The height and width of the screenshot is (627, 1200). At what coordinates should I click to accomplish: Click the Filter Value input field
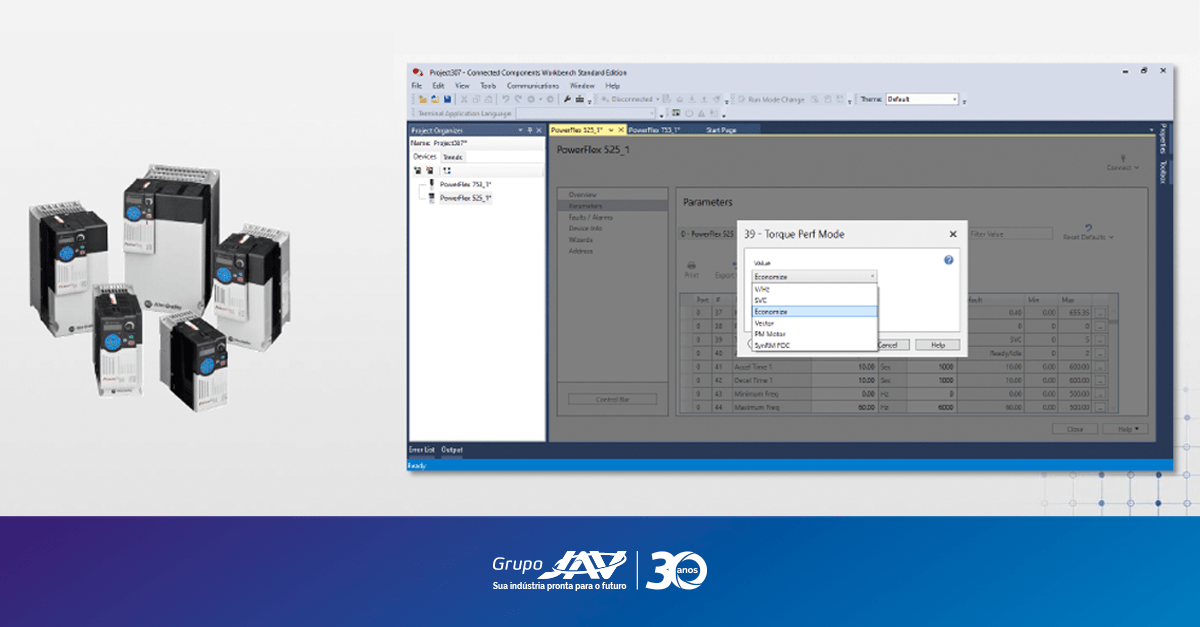pos(1009,234)
